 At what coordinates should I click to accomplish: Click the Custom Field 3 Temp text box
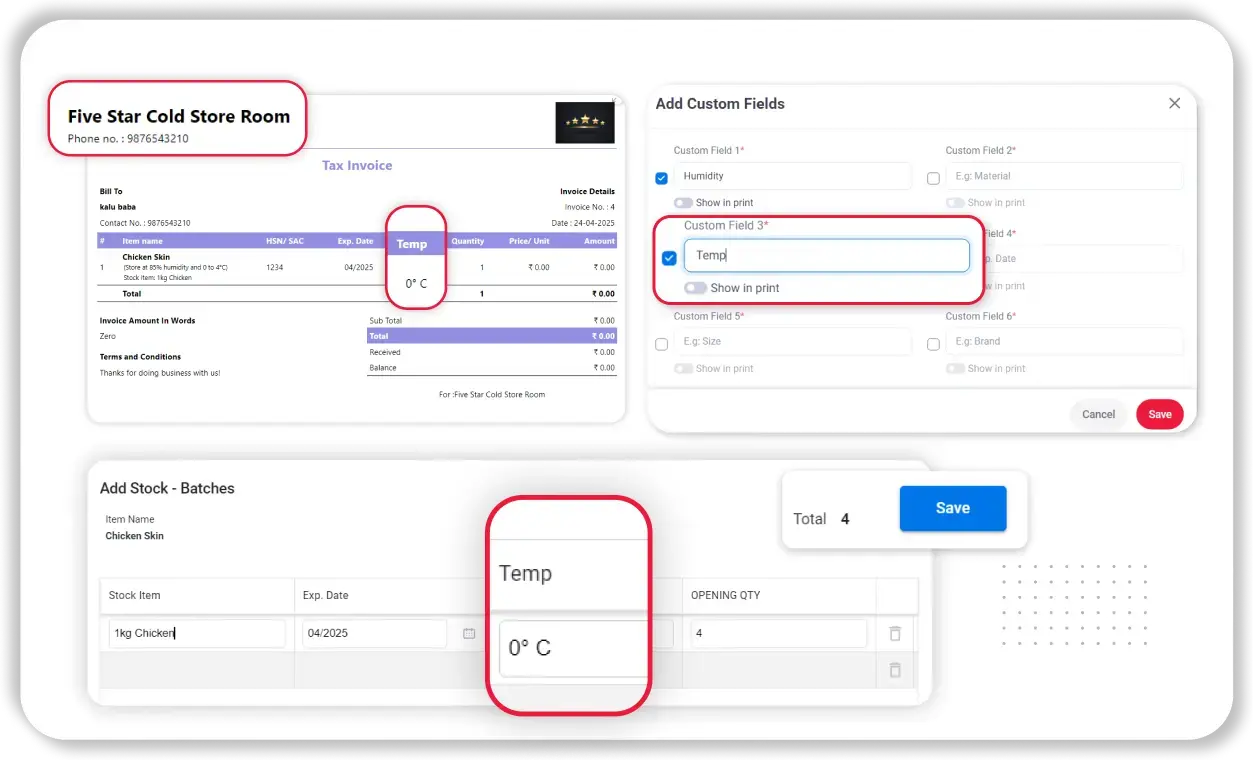pos(826,256)
